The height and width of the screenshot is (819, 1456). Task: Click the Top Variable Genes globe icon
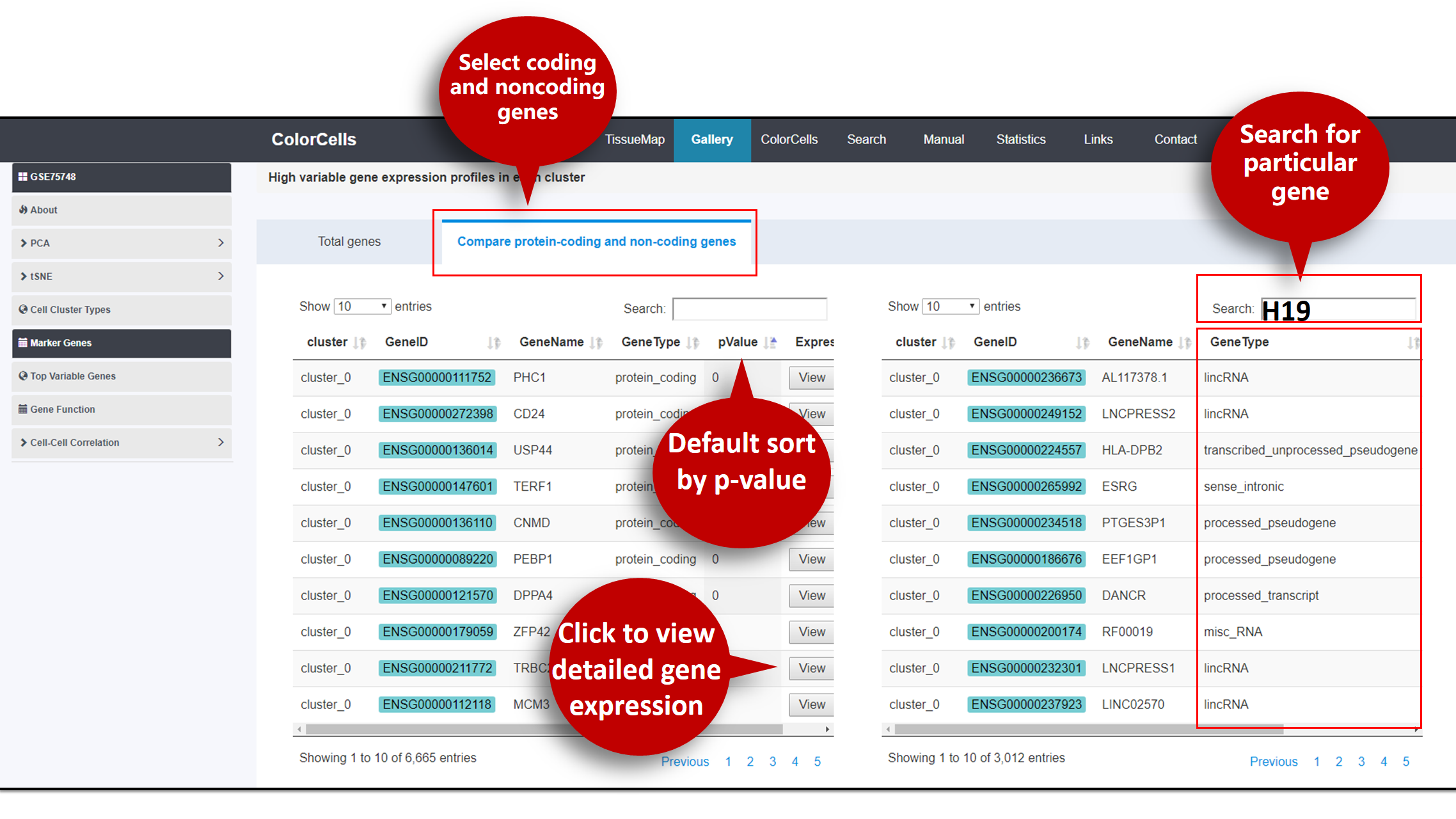coord(23,376)
